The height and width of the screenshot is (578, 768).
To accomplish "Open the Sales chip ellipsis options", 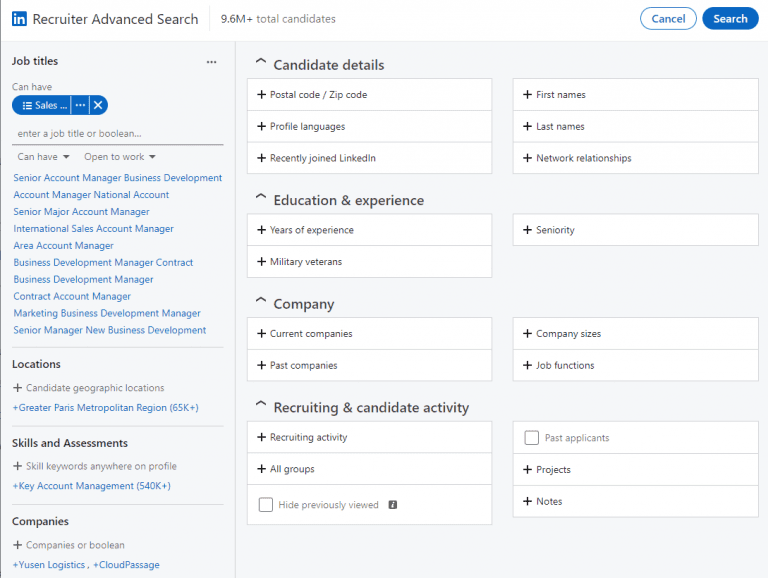I will click(80, 105).
